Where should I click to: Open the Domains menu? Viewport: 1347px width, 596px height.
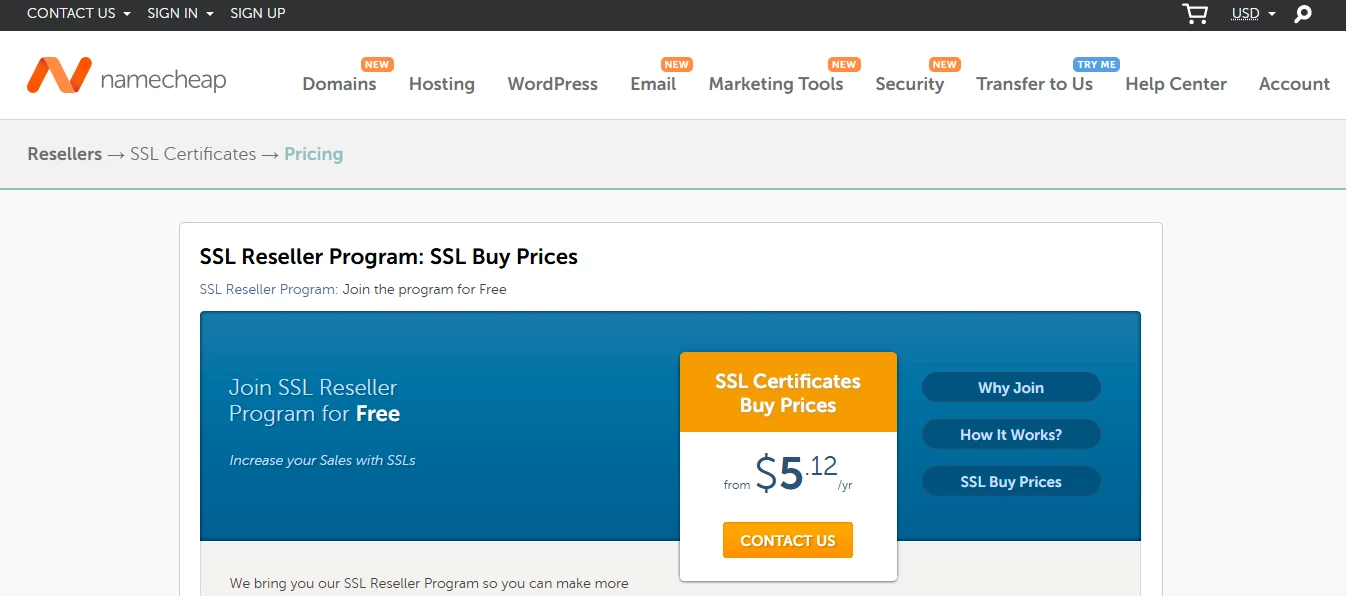tap(340, 84)
